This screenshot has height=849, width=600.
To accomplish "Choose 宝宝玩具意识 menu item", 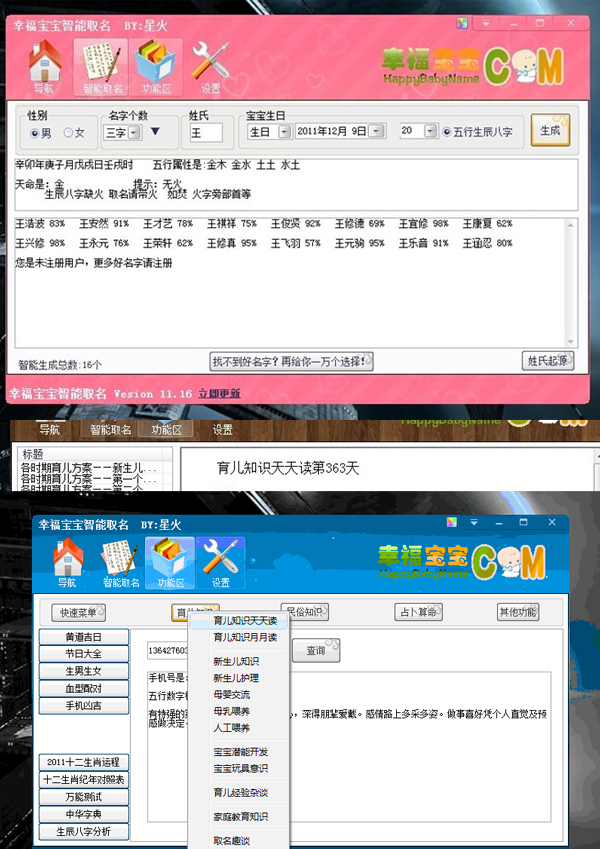I will [x=239, y=768].
